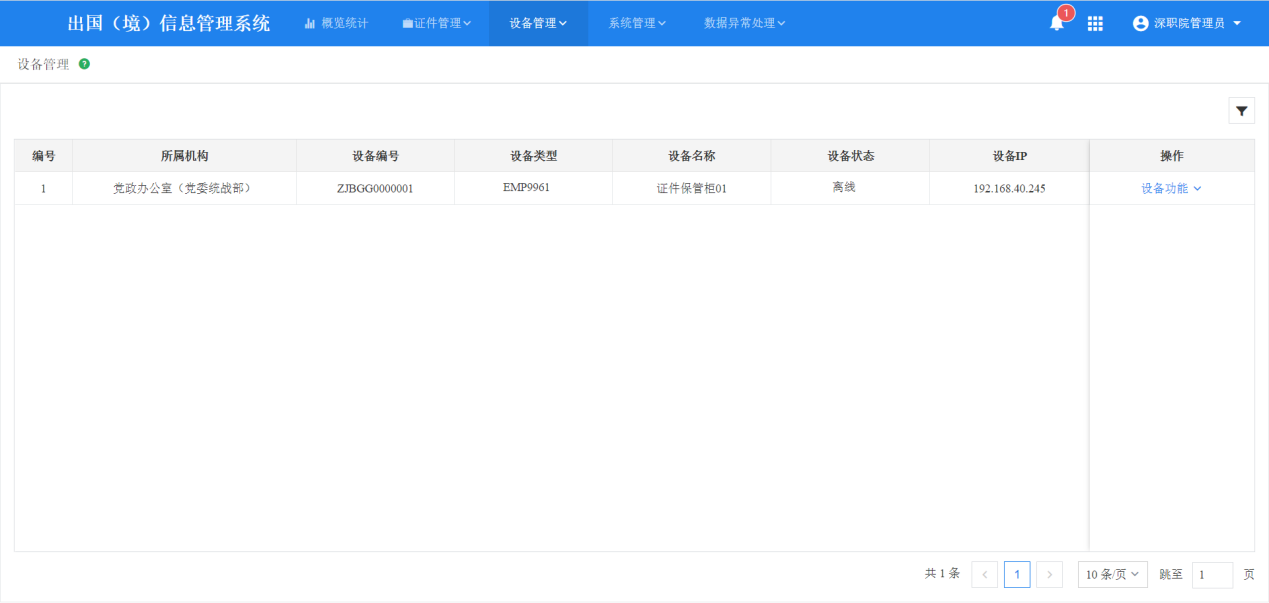The height and width of the screenshot is (603, 1269).
Task: Open the 10 条/页 page size selector
Action: click(1112, 574)
